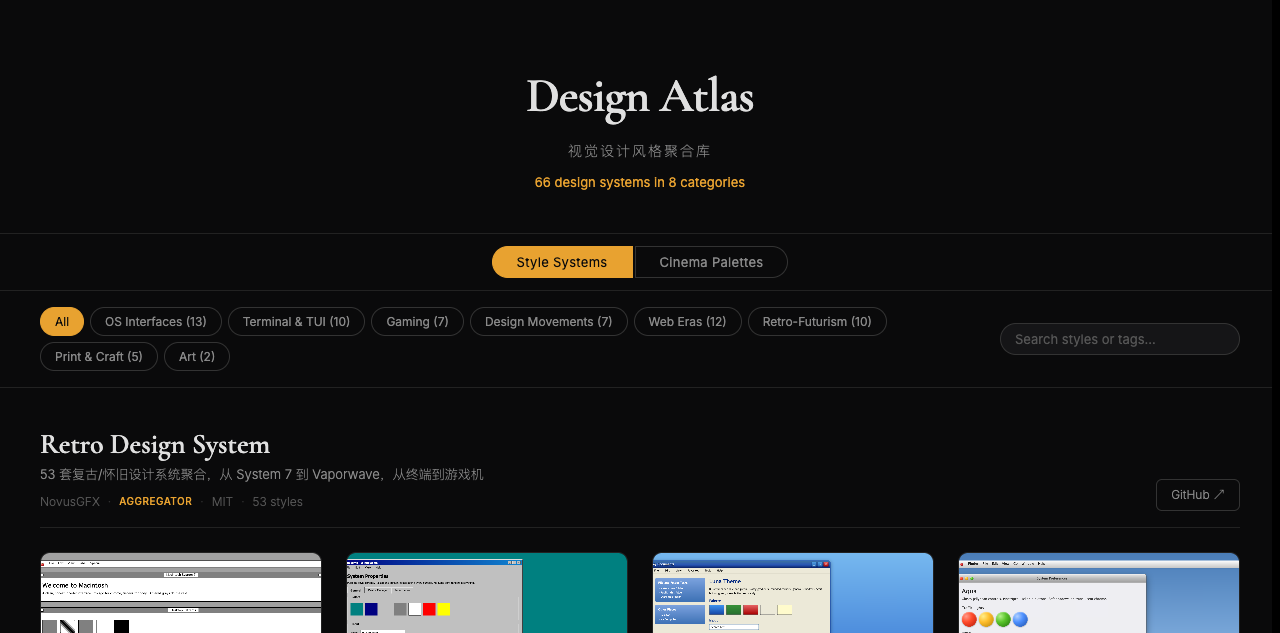Switch to the Cinema Palettes tab
This screenshot has width=1280, height=633.
(711, 262)
